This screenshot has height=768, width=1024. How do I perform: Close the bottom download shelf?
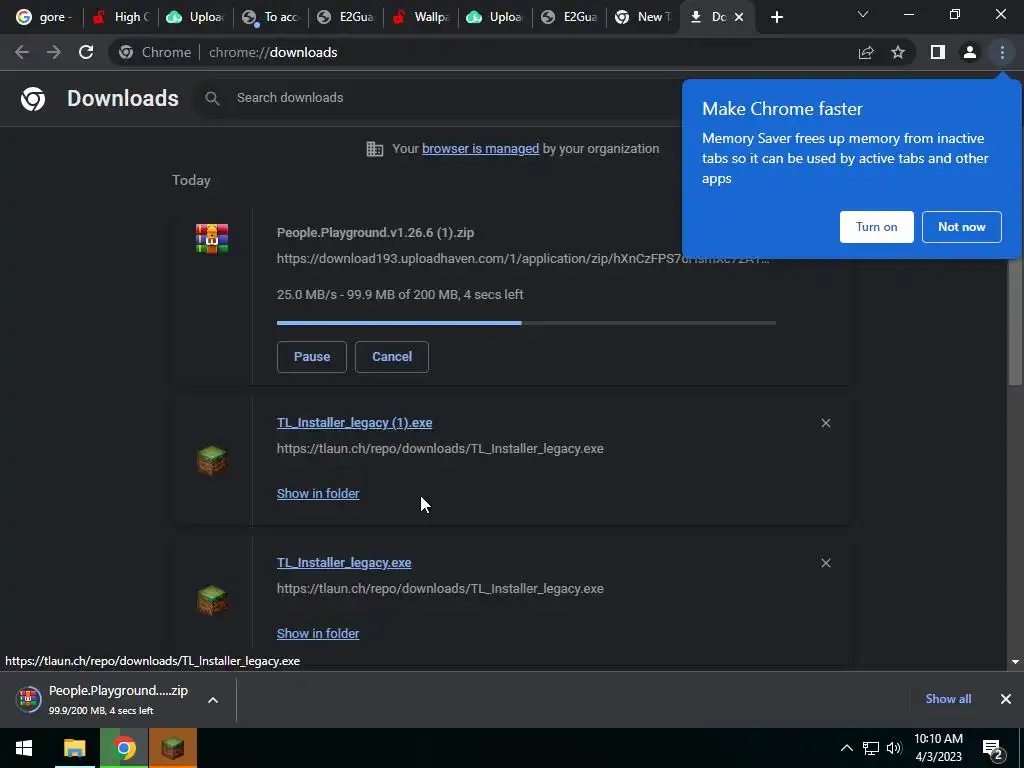[x=1006, y=699]
